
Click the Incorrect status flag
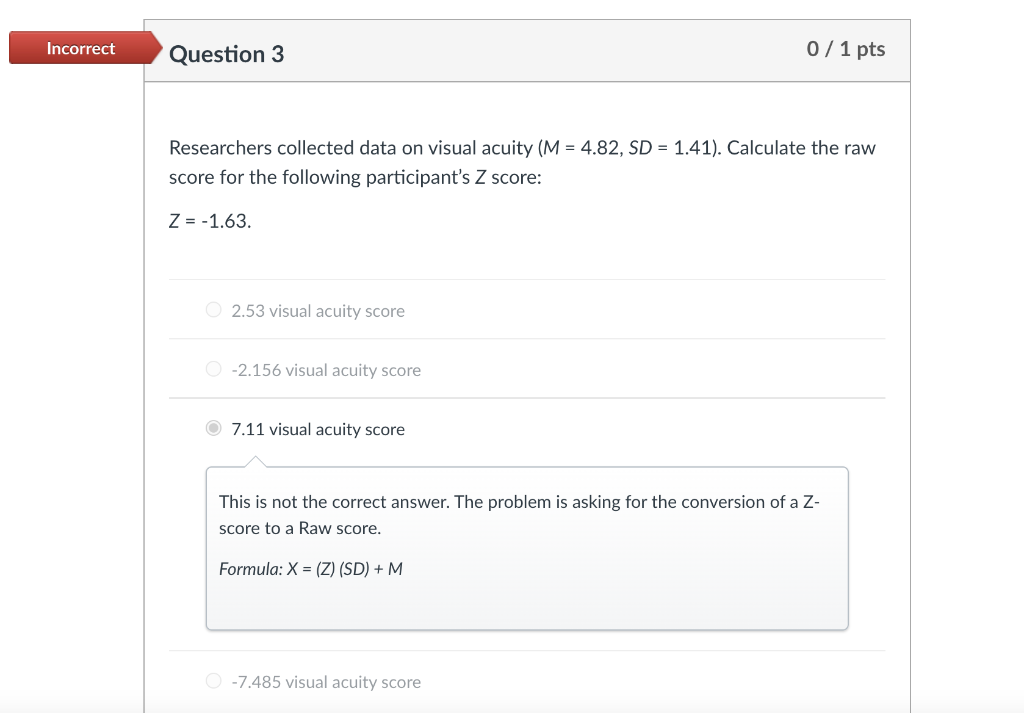point(80,47)
